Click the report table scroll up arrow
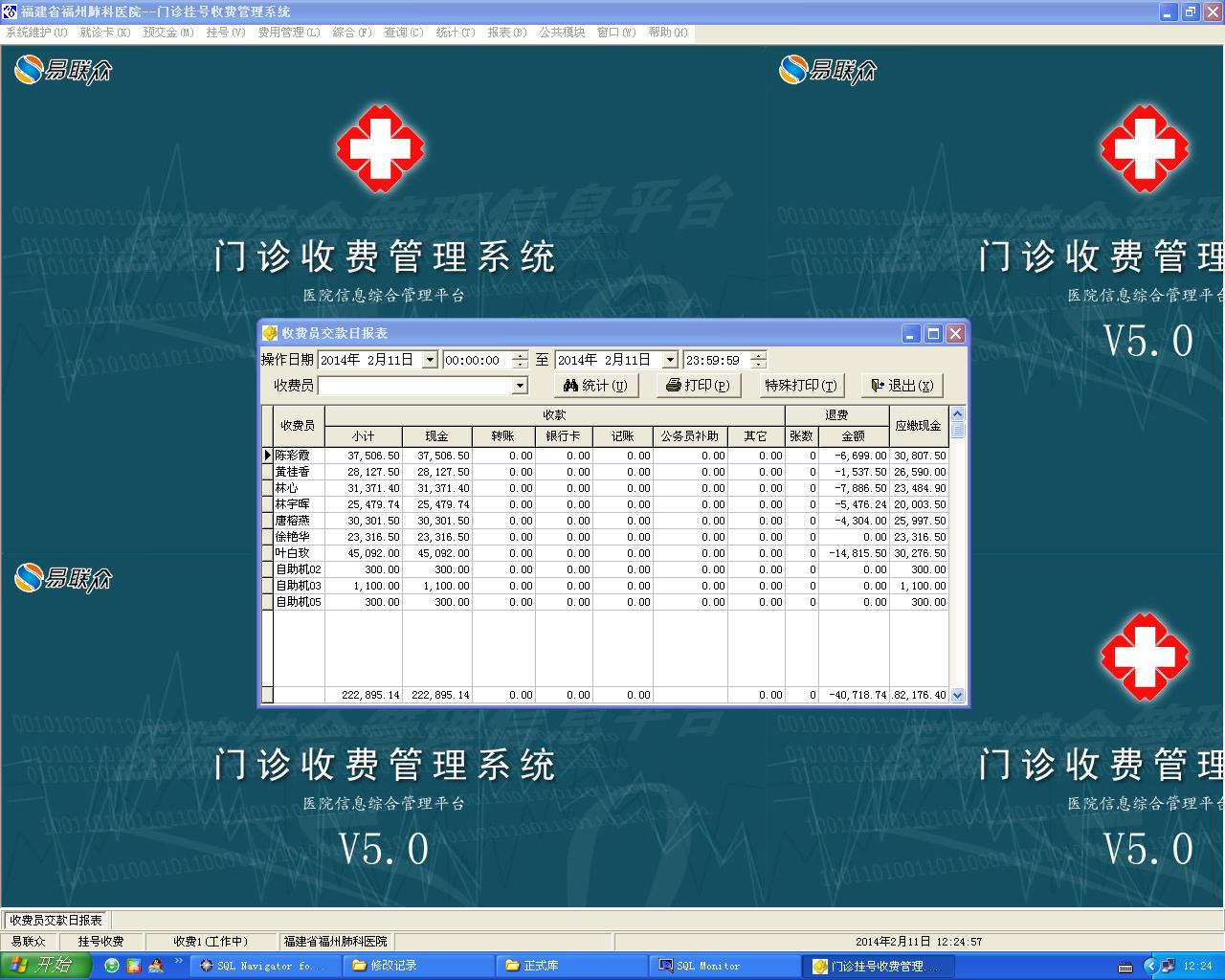 957,413
